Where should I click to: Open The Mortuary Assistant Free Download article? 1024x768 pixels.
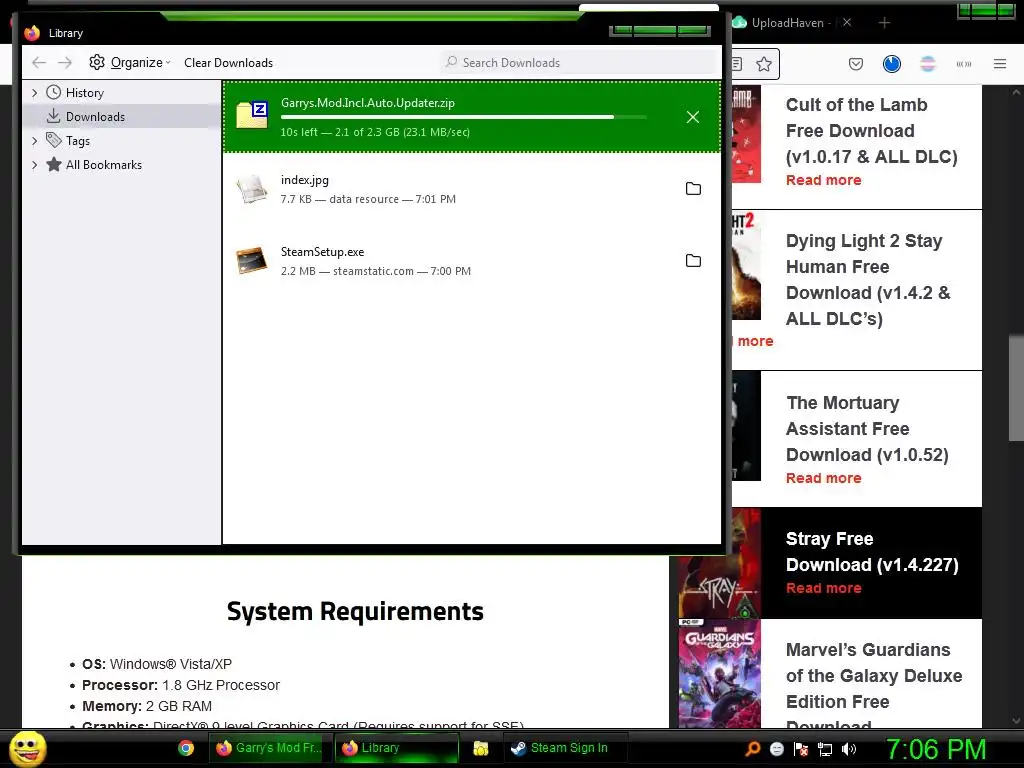(867, 428)
